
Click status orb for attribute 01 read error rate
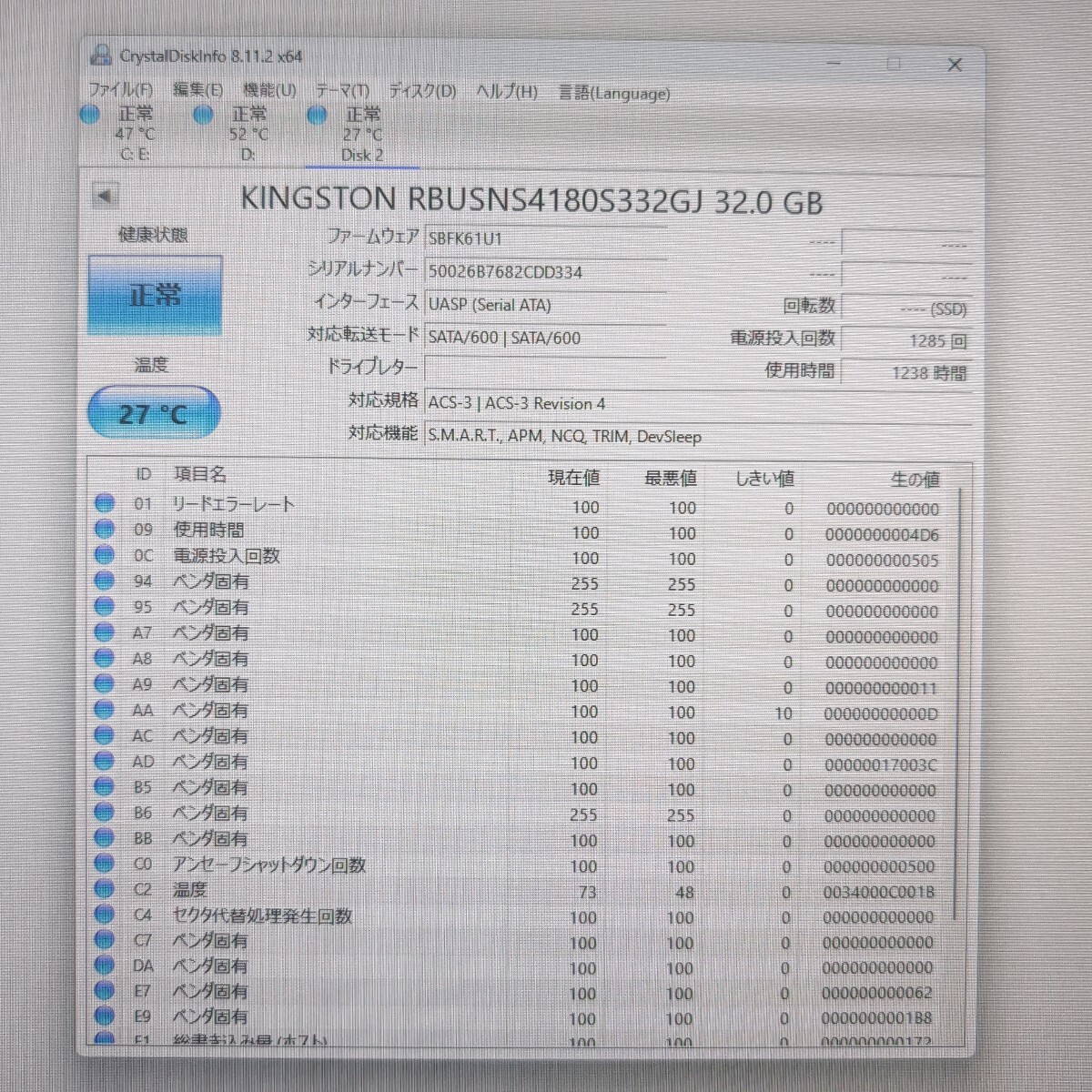pos(105,503)
